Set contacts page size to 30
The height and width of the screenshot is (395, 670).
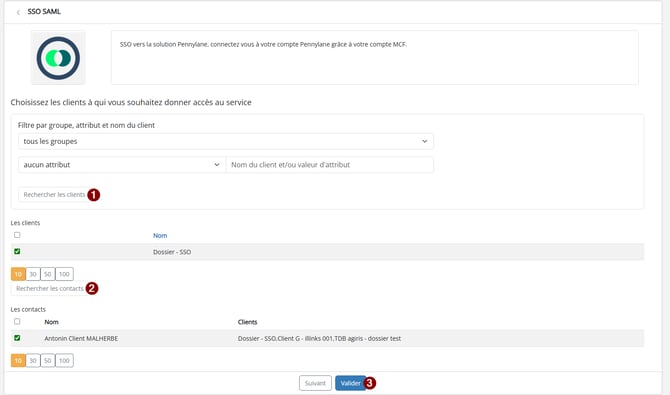[33, 360]
